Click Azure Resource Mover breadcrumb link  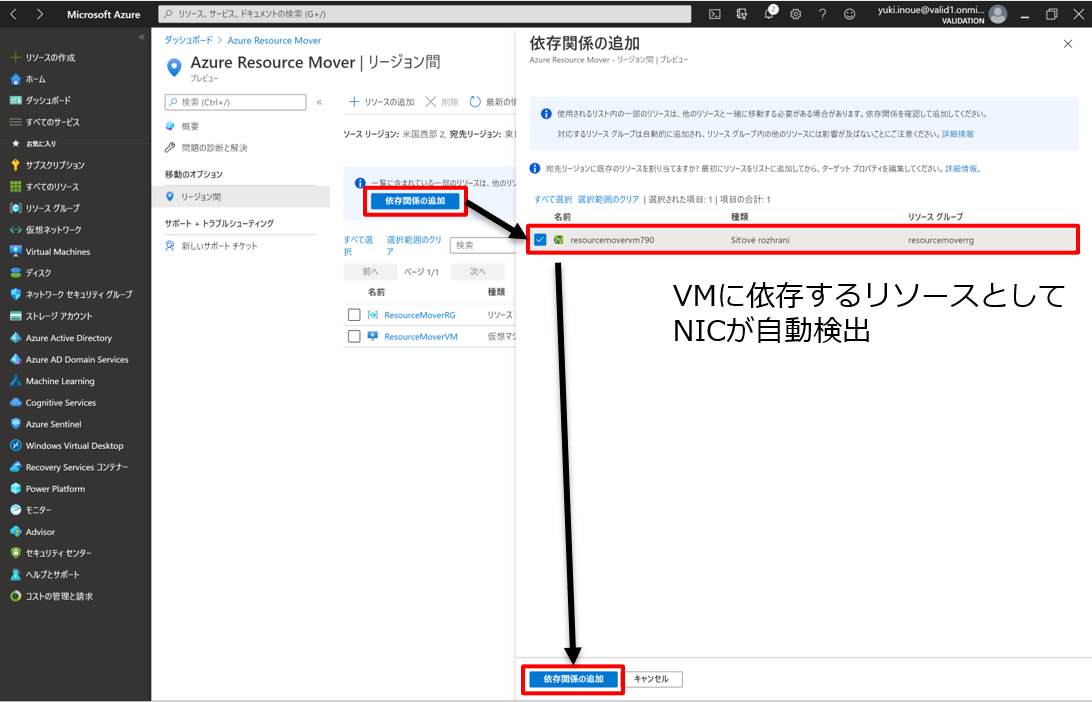tap(274, 40)
